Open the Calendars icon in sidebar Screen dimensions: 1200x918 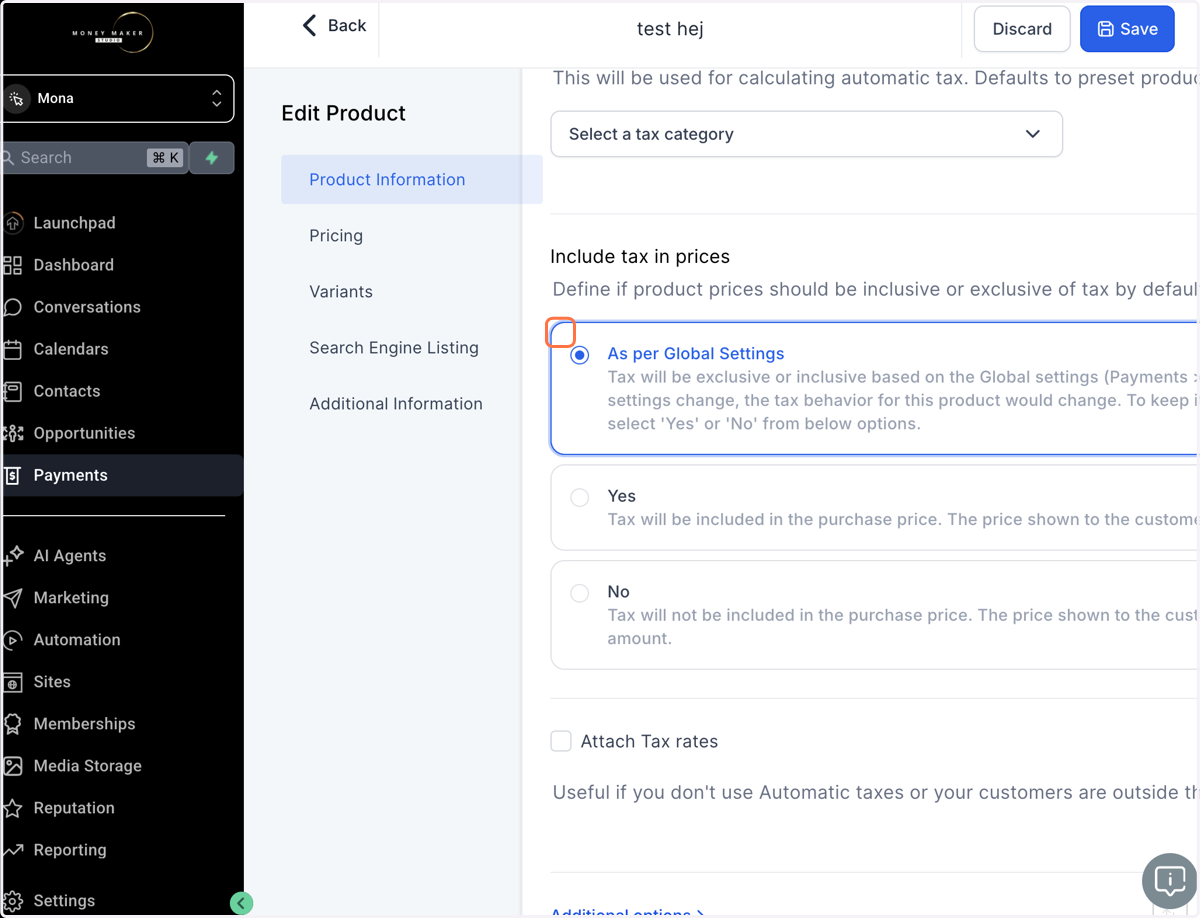[12, 349]
